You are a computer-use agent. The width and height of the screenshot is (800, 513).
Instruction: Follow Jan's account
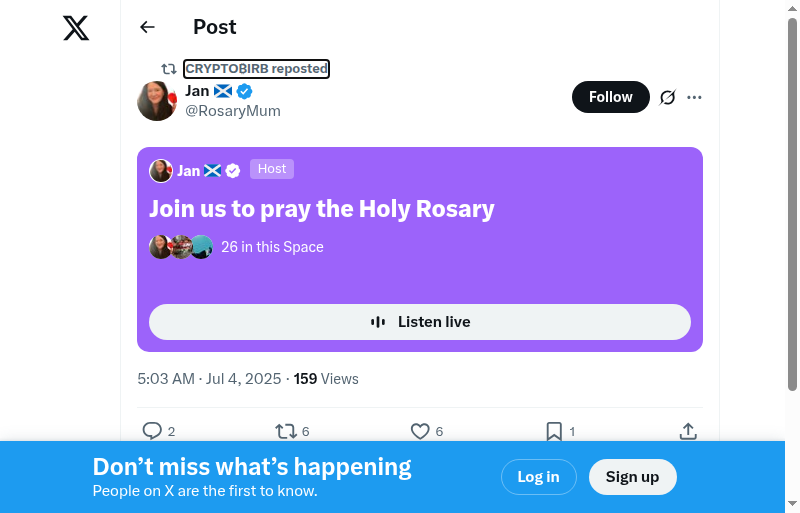point(610,97)
